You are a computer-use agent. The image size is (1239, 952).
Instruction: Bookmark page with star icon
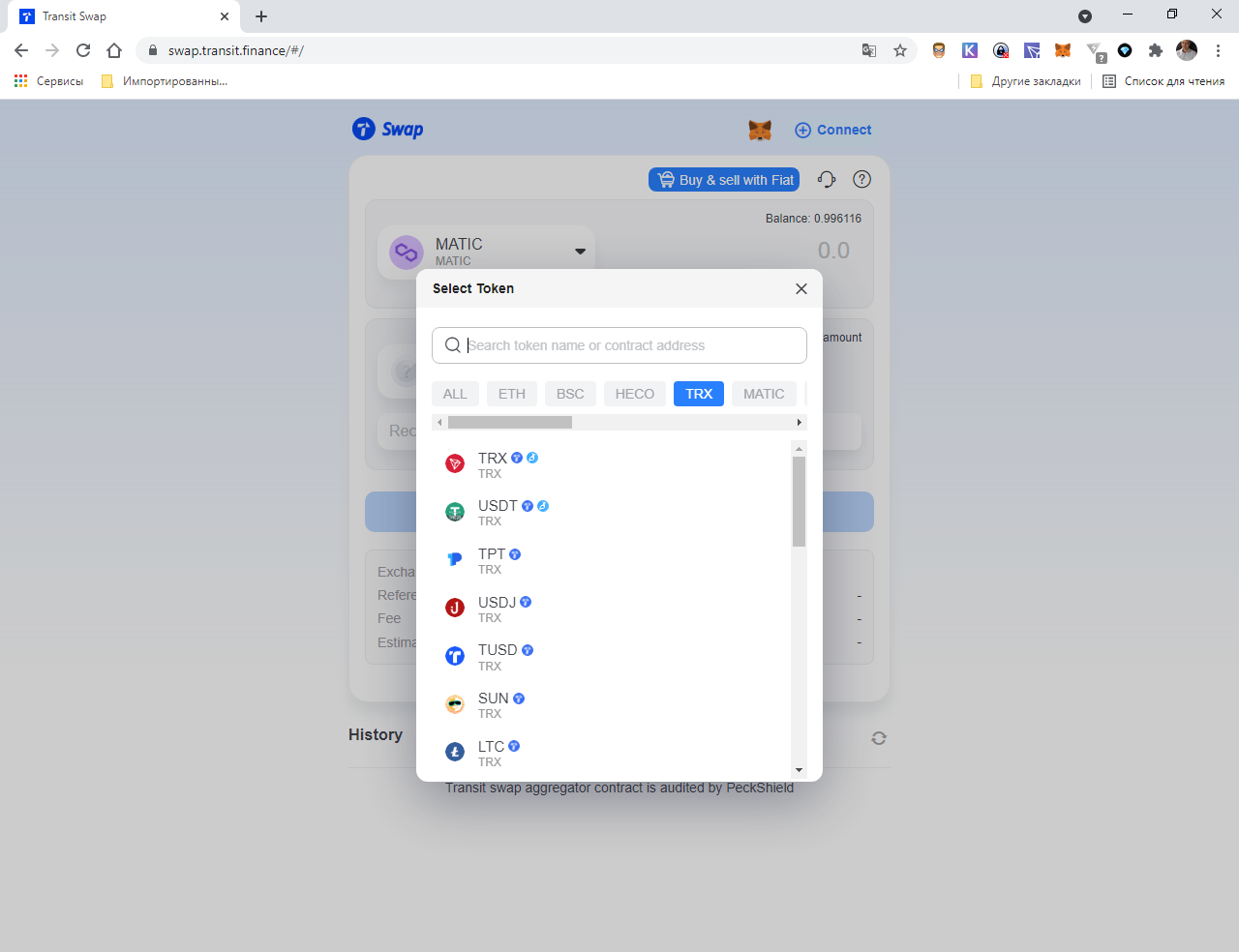(x=900, y=50)
